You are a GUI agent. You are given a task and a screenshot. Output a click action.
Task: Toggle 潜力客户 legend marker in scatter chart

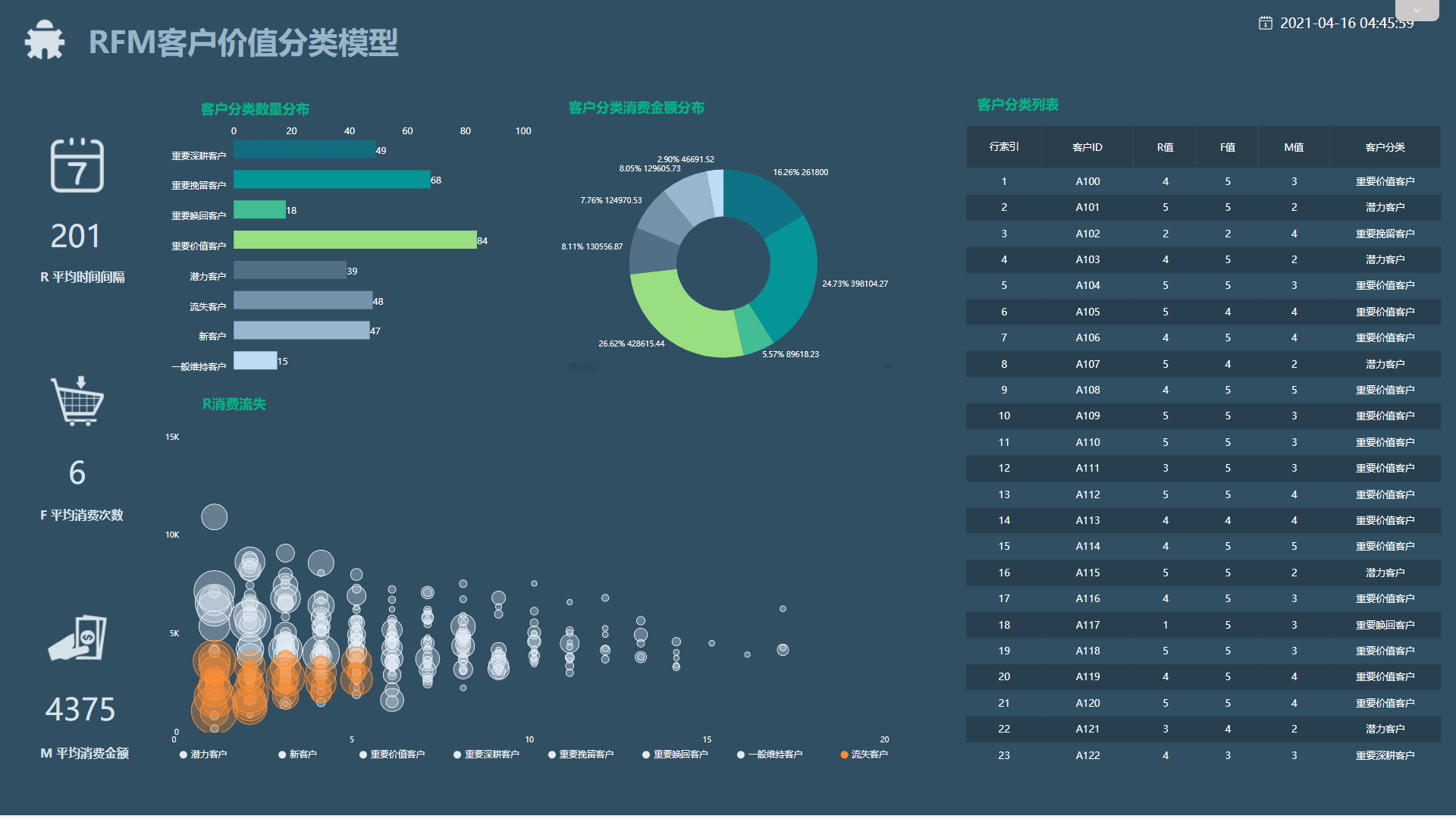pyautogui.click(x=184, y=755)
